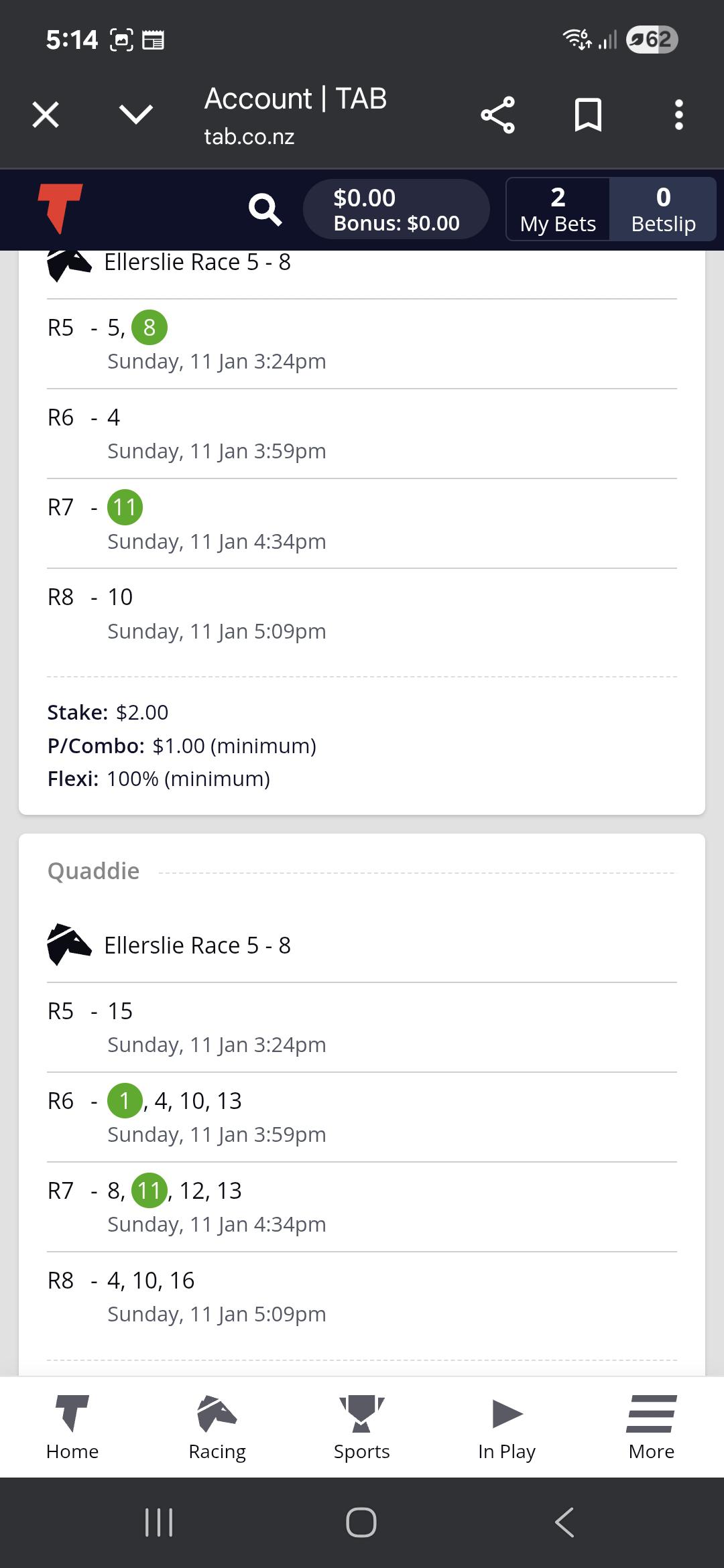
Task: Open the search magnifier icon
Action: (x=265, y=210)
